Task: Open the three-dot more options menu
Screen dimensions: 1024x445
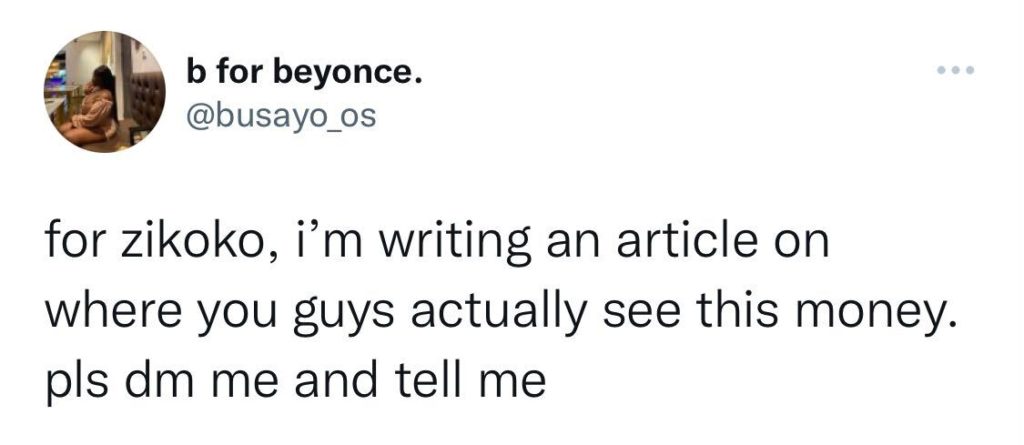Action: click(955, 73)
